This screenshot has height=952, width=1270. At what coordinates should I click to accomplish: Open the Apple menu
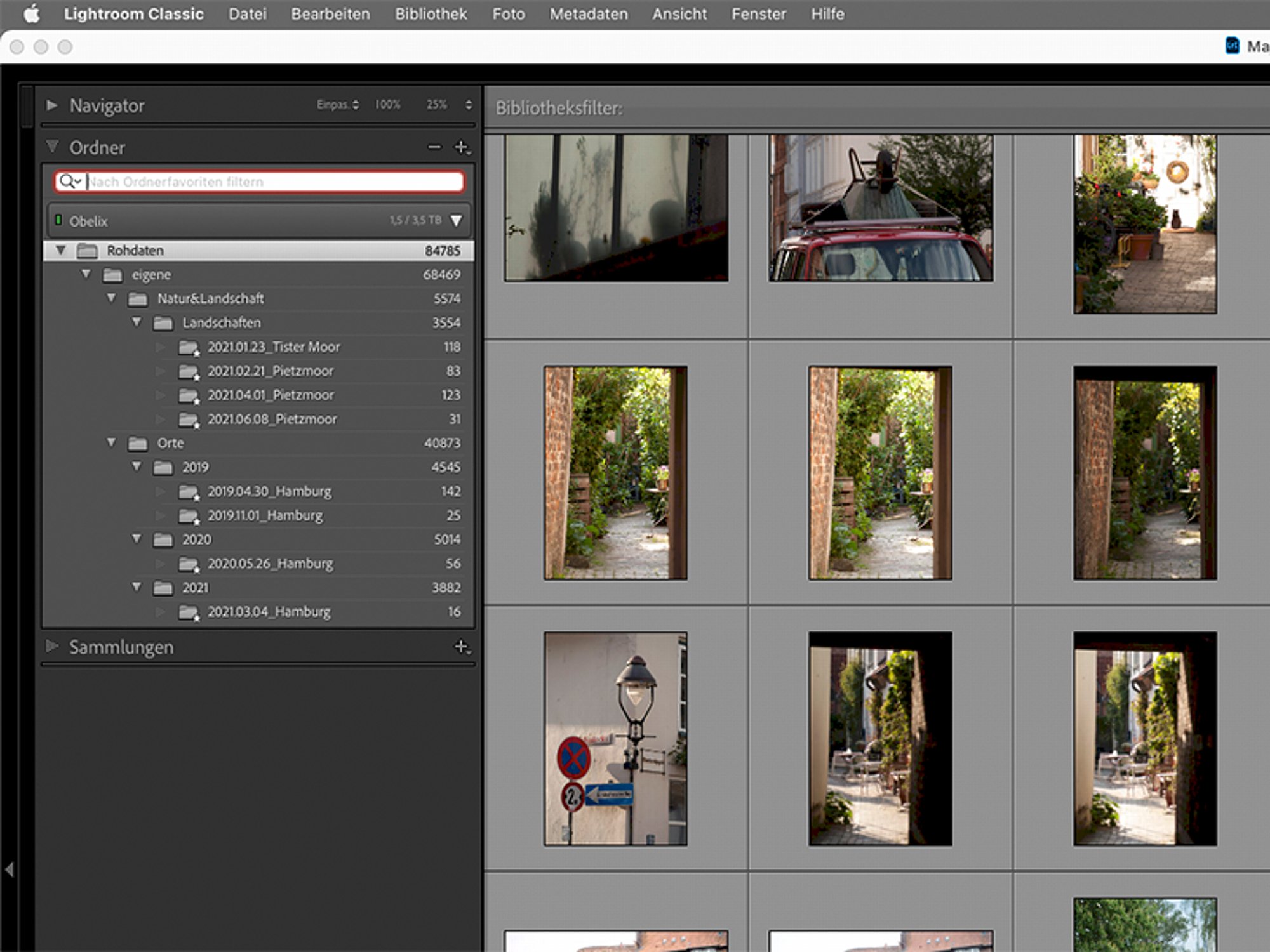point(32,13)
